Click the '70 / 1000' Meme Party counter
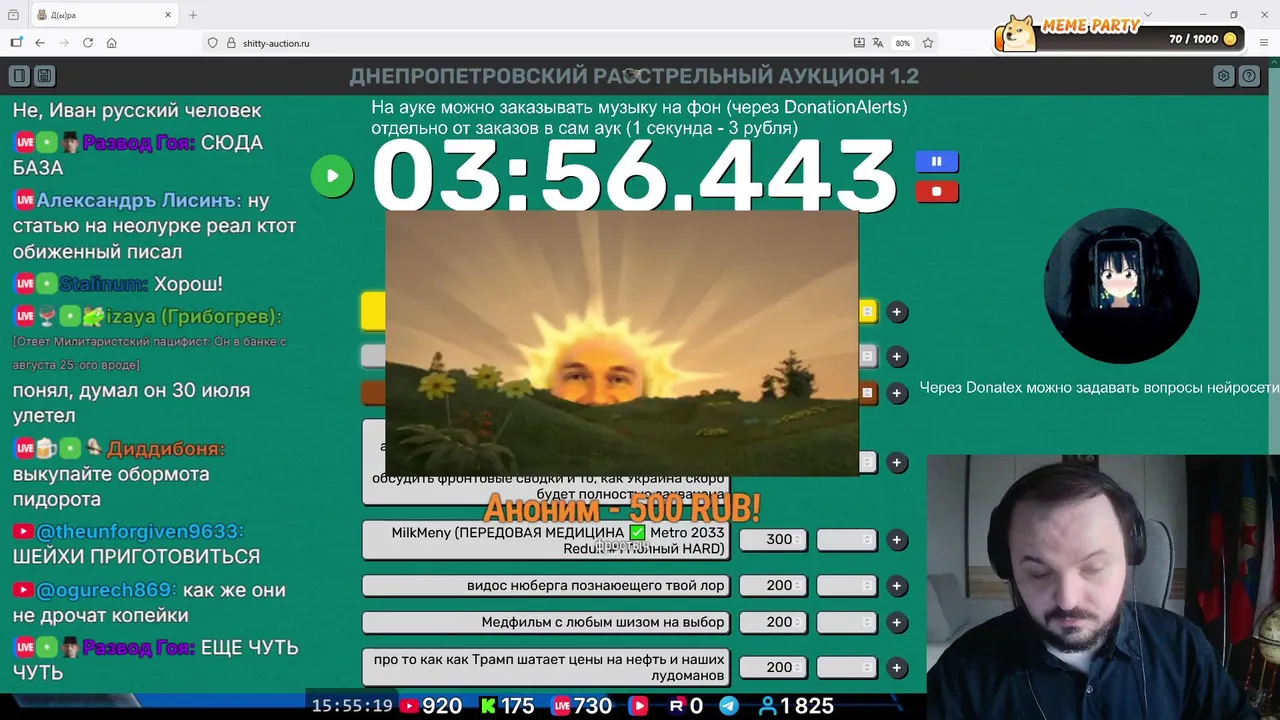 [1193, 39]
